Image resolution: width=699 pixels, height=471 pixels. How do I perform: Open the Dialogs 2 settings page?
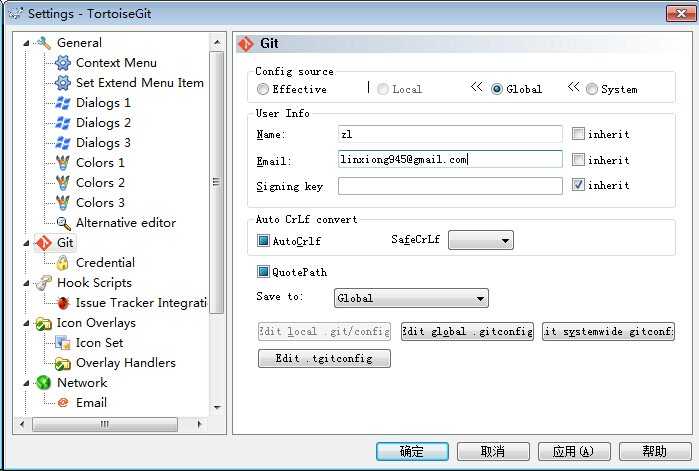(x=103, y=123)
